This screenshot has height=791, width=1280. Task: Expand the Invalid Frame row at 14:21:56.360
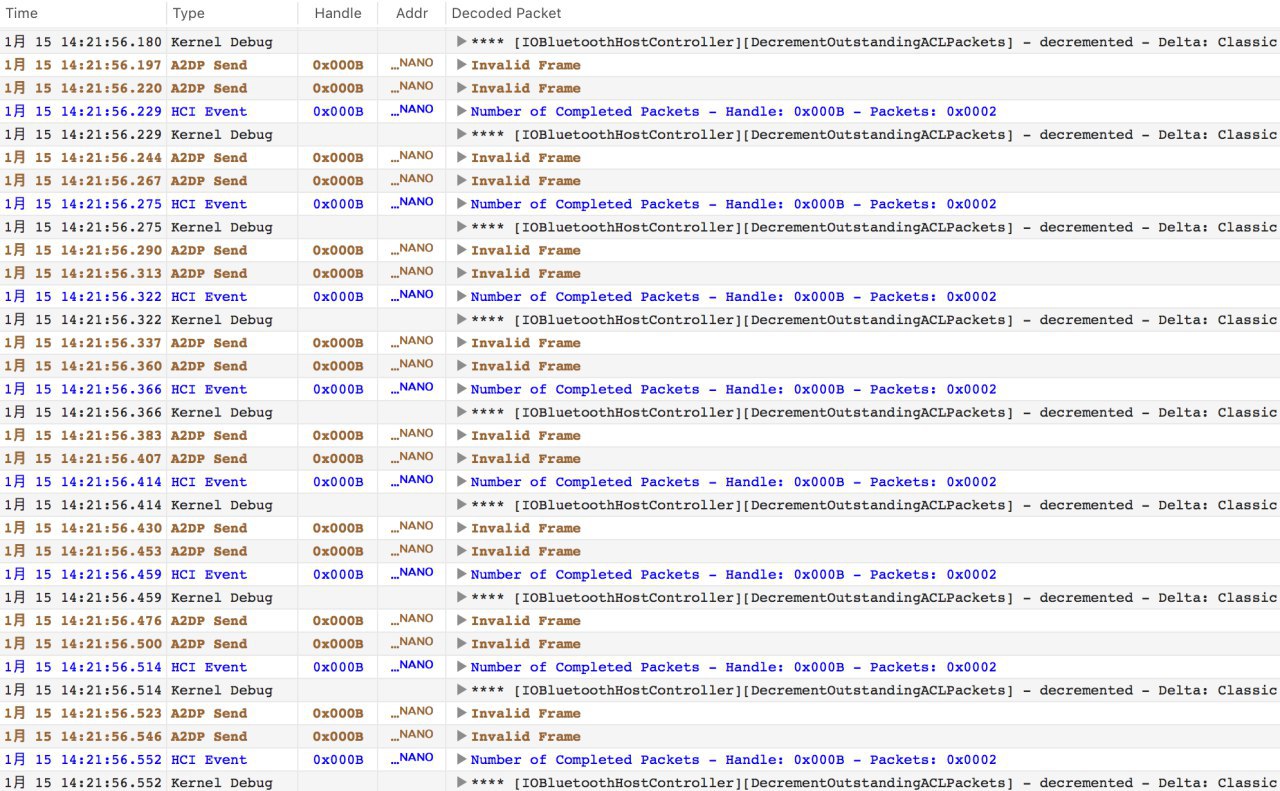(x=461, y=366)
